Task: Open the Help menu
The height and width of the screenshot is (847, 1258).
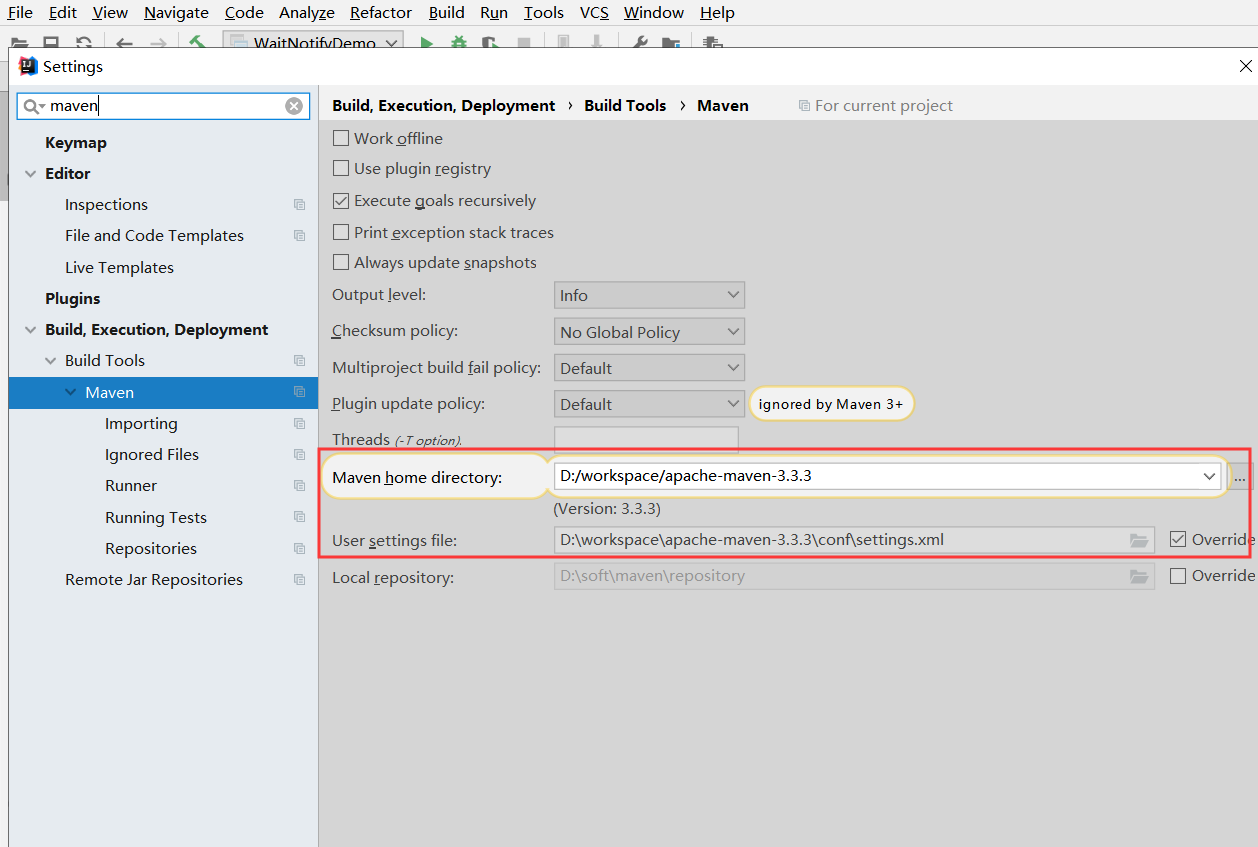Action: tap(717, 13)
